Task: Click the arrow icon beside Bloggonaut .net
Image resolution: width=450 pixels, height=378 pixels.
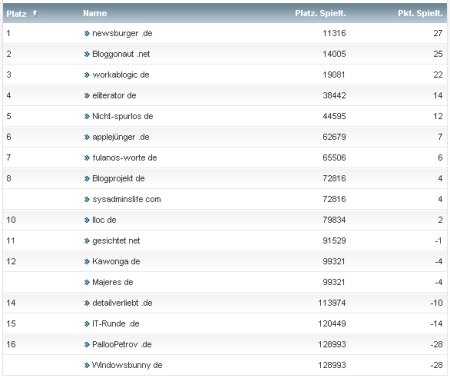Action: tap(87, 54)
